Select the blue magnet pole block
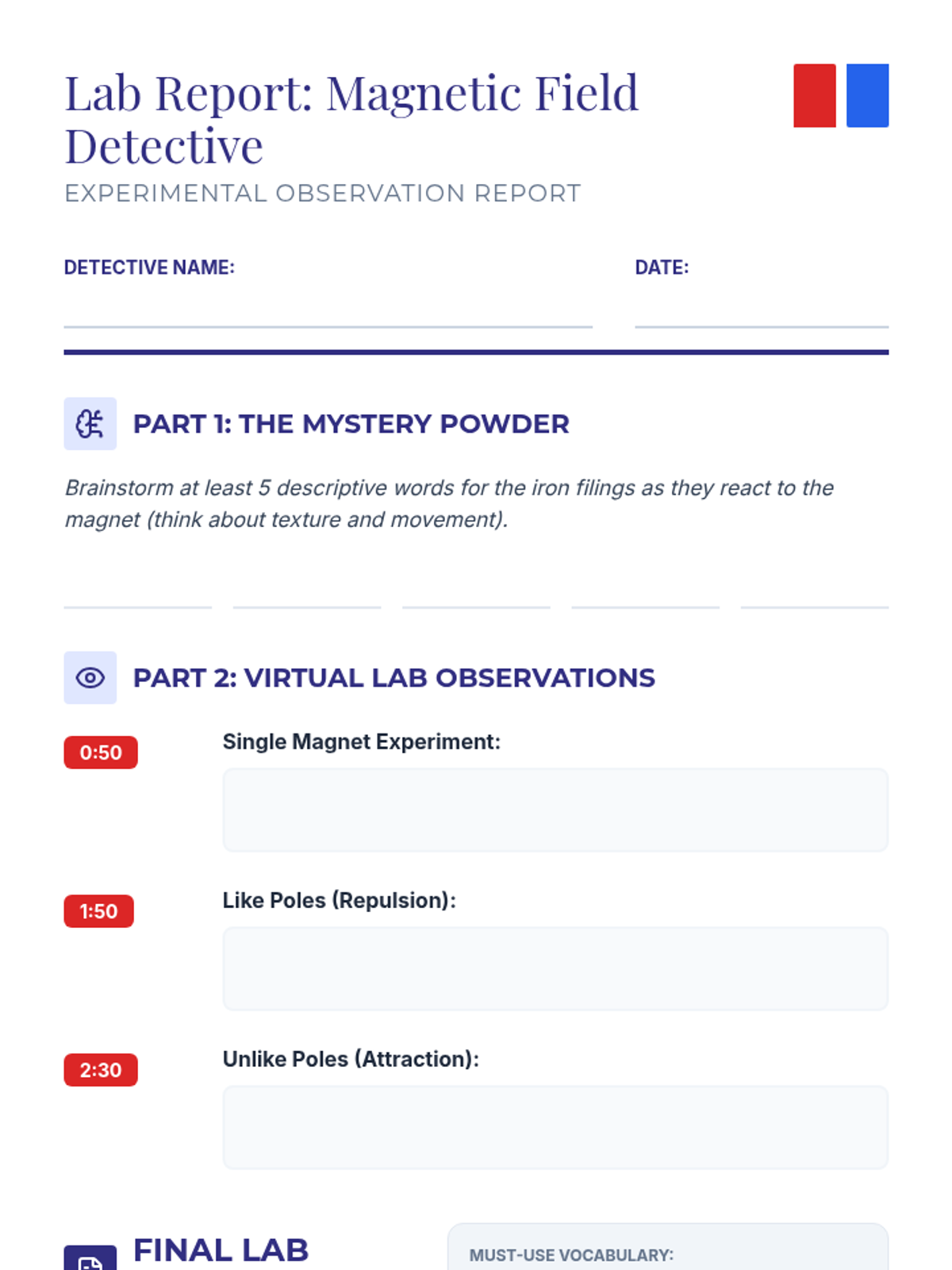The image size is (952, 1270). (867, 95)
